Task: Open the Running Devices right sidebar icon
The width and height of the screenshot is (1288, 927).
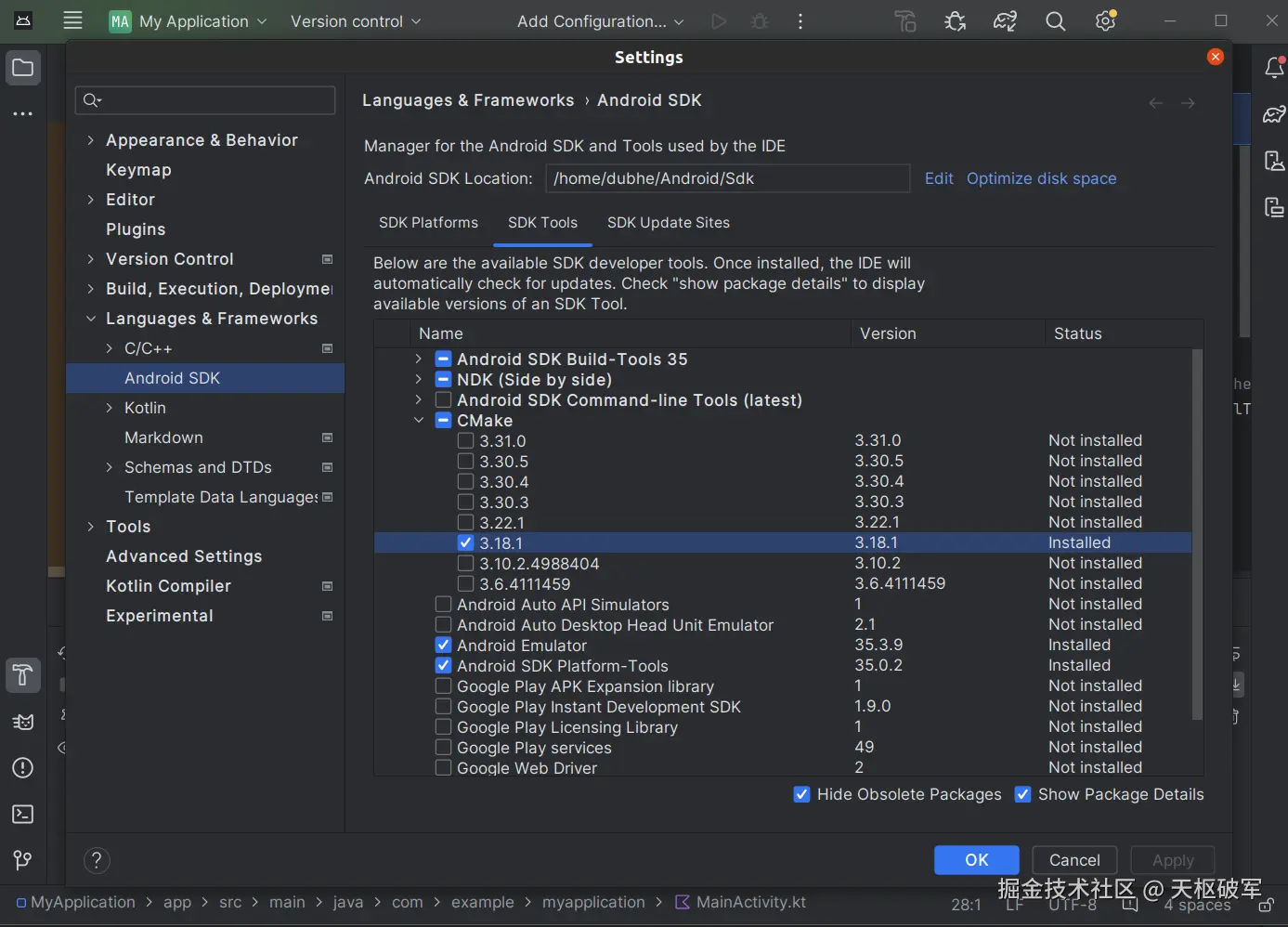Action: pyautogui.click(x=1274, y=207)
